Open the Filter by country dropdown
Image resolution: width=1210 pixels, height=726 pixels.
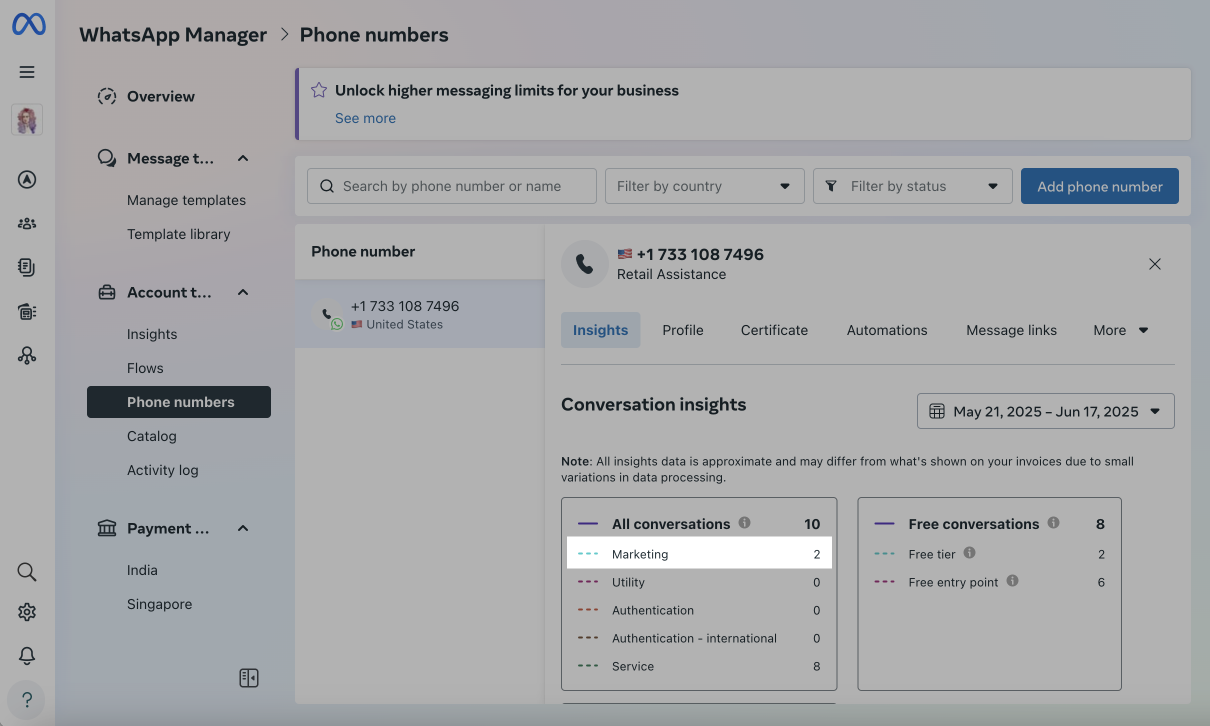704,186
